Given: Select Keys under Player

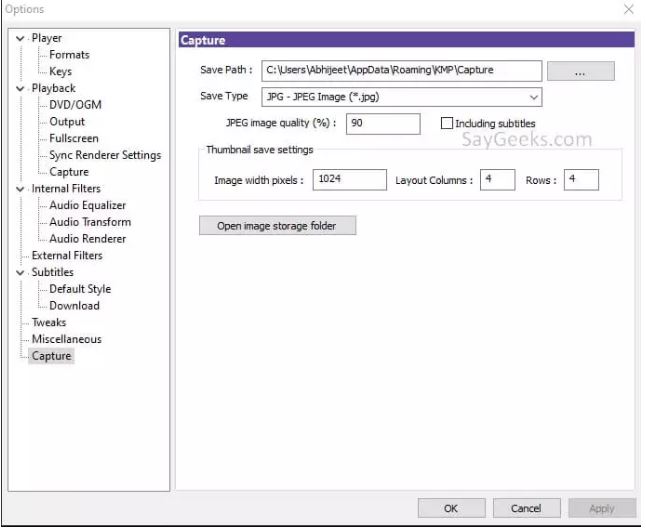Looking at the screenshot, I should (x=61, y=72).
